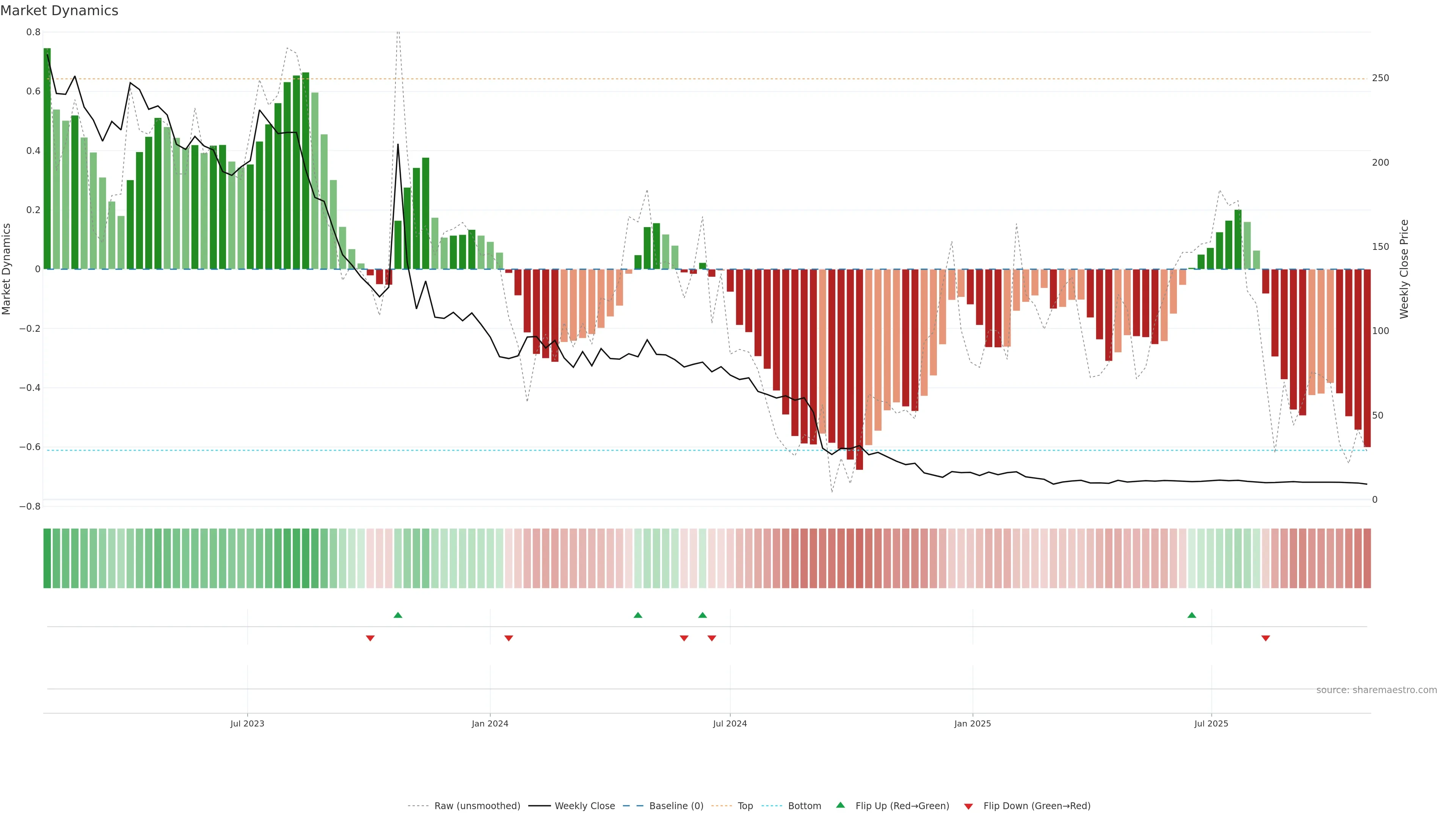Click the green flip-up triangle just before July 2024
The height and width of the screenshot is (819, 1456).
(702, 615)
